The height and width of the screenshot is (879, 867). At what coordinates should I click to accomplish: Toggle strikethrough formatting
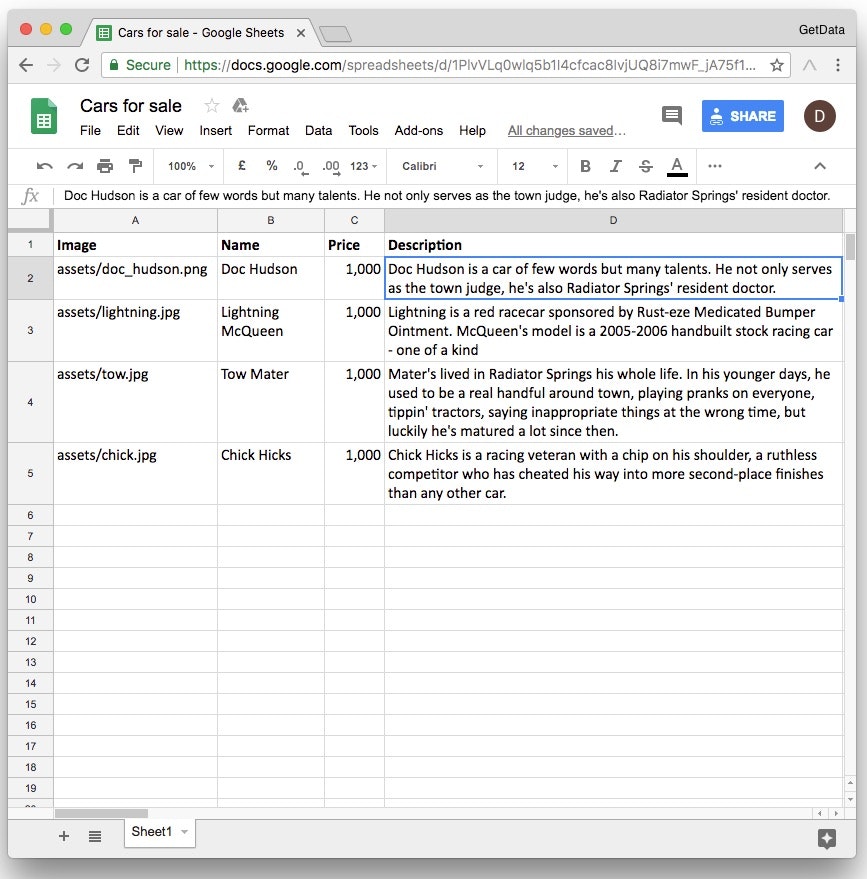tap(646, 166)
